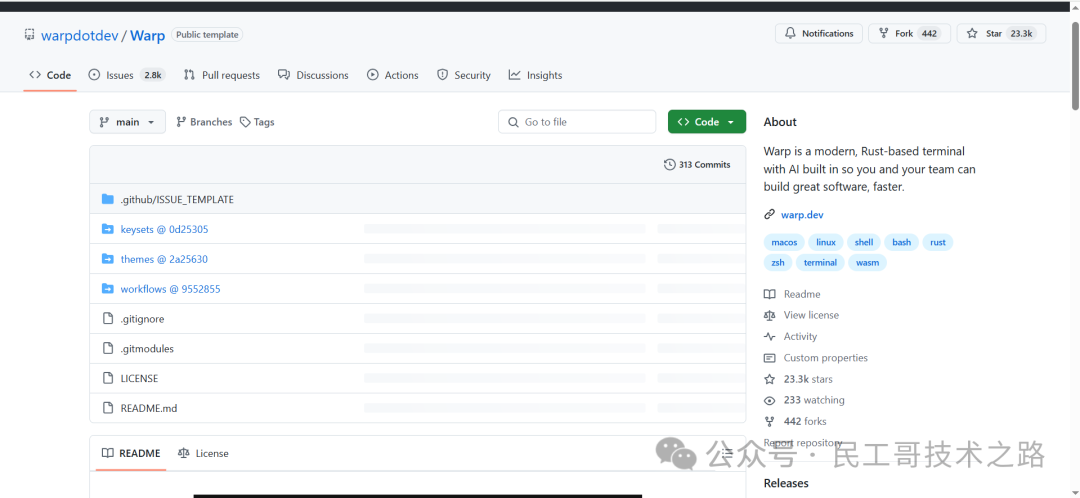Filter by the terminal topic tag

(x=820, y=262)
